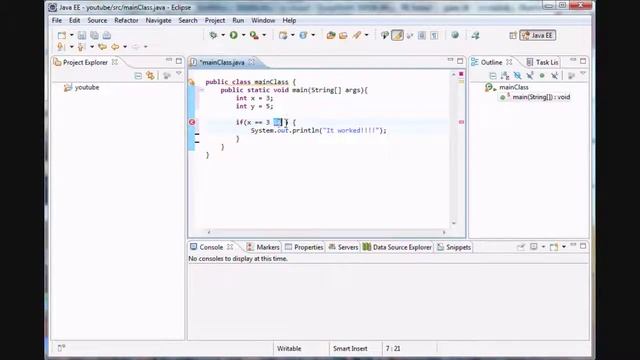640x360 pixels.
Task: Click the editor vertical scrollbar down arrow
Action: [x=453, y=223]
